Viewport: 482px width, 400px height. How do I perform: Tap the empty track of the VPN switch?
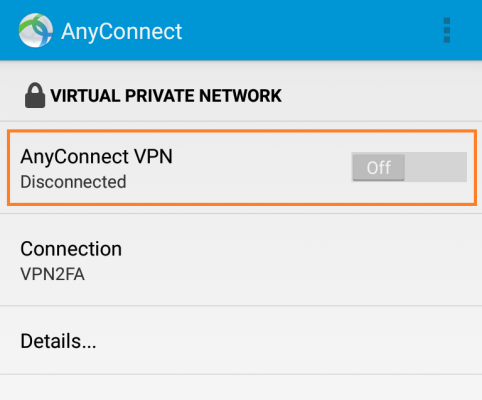436,167
